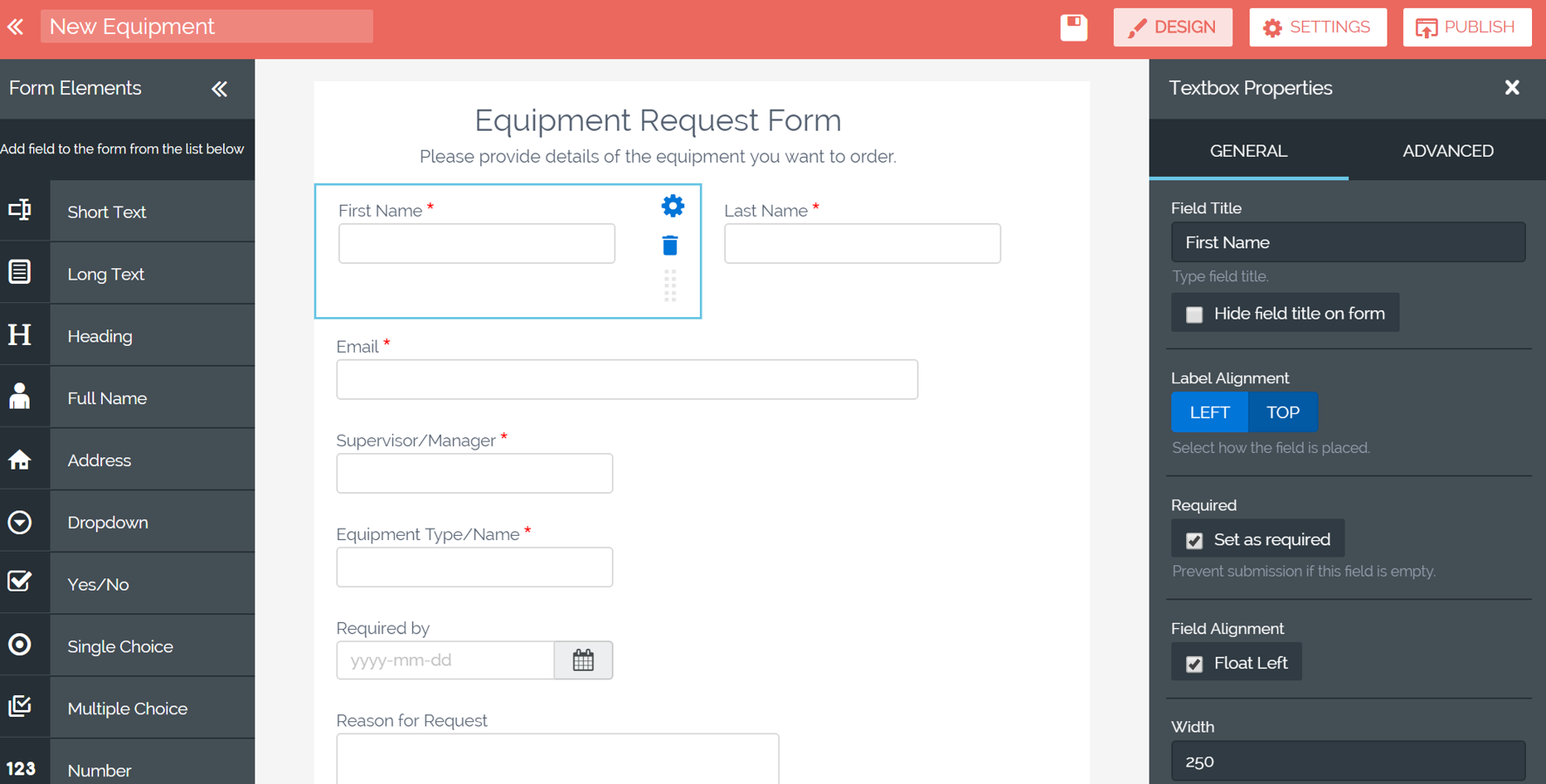Image resolution: width=1546 pixels, height=784 pixels.
Task: Click the Email field label
Action: click(357, 347)
